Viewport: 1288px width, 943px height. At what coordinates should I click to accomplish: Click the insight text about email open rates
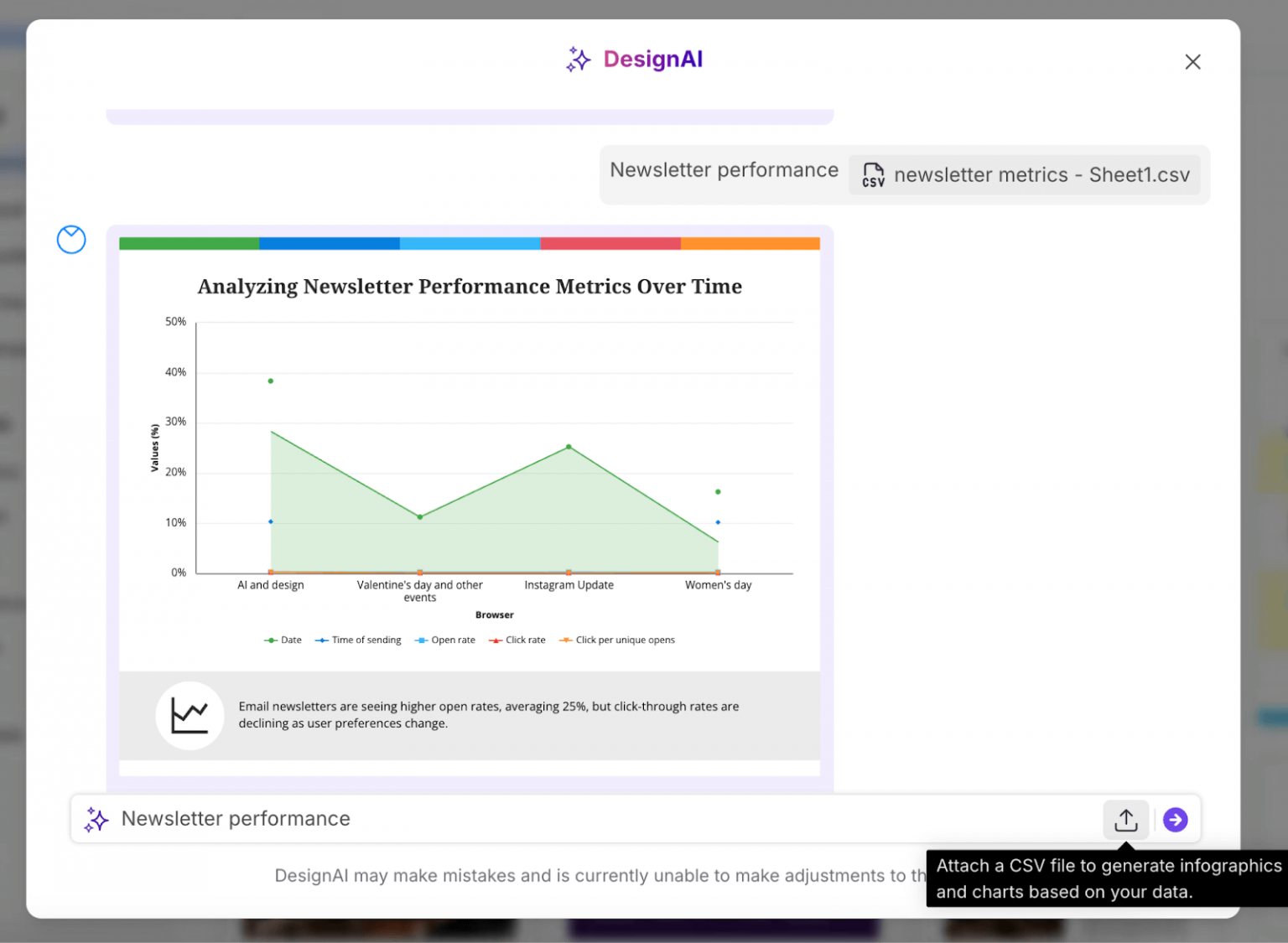tap(489, 714)
